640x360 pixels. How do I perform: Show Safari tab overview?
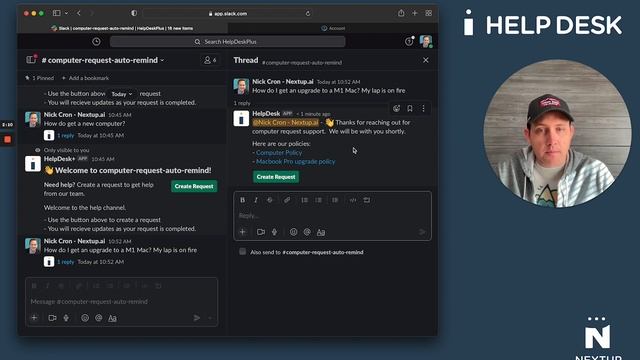tap(429, 13)
